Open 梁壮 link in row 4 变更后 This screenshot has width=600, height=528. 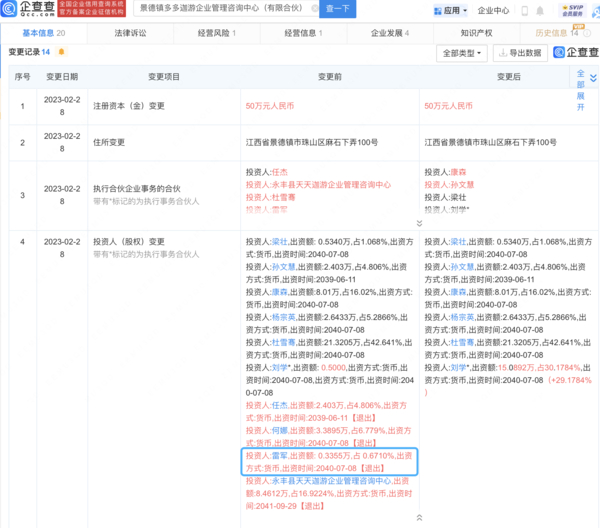click(458, 242)
